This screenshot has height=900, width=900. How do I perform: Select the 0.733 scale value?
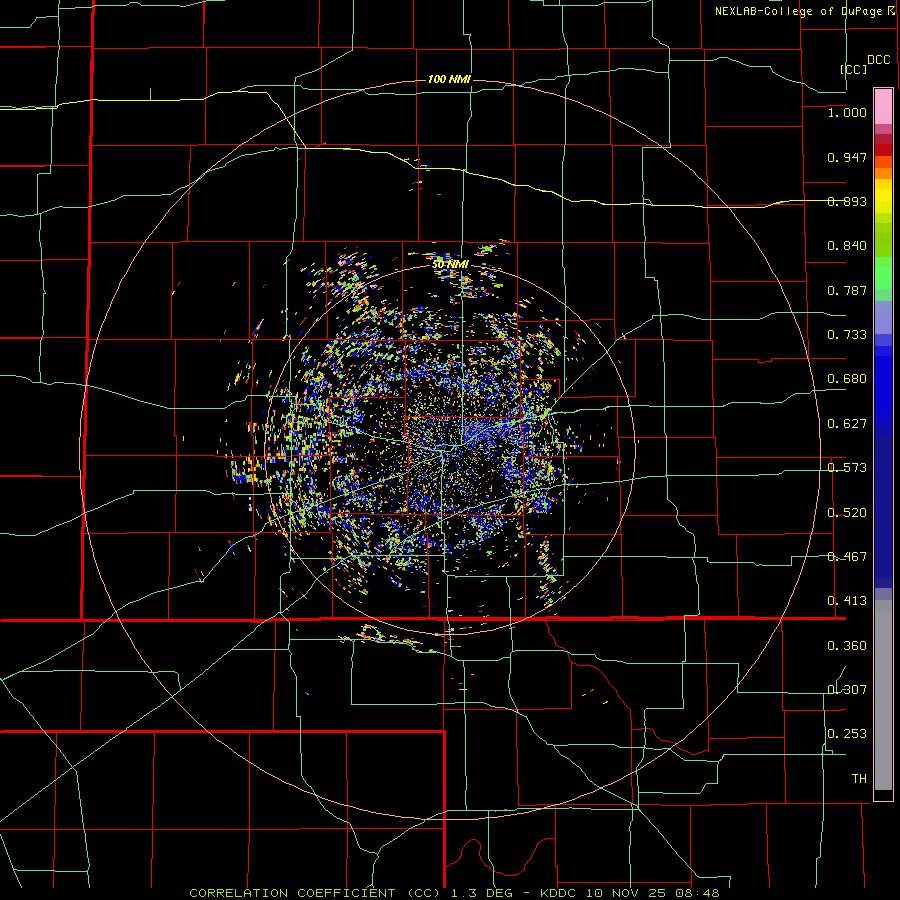[x=847, y=335]
